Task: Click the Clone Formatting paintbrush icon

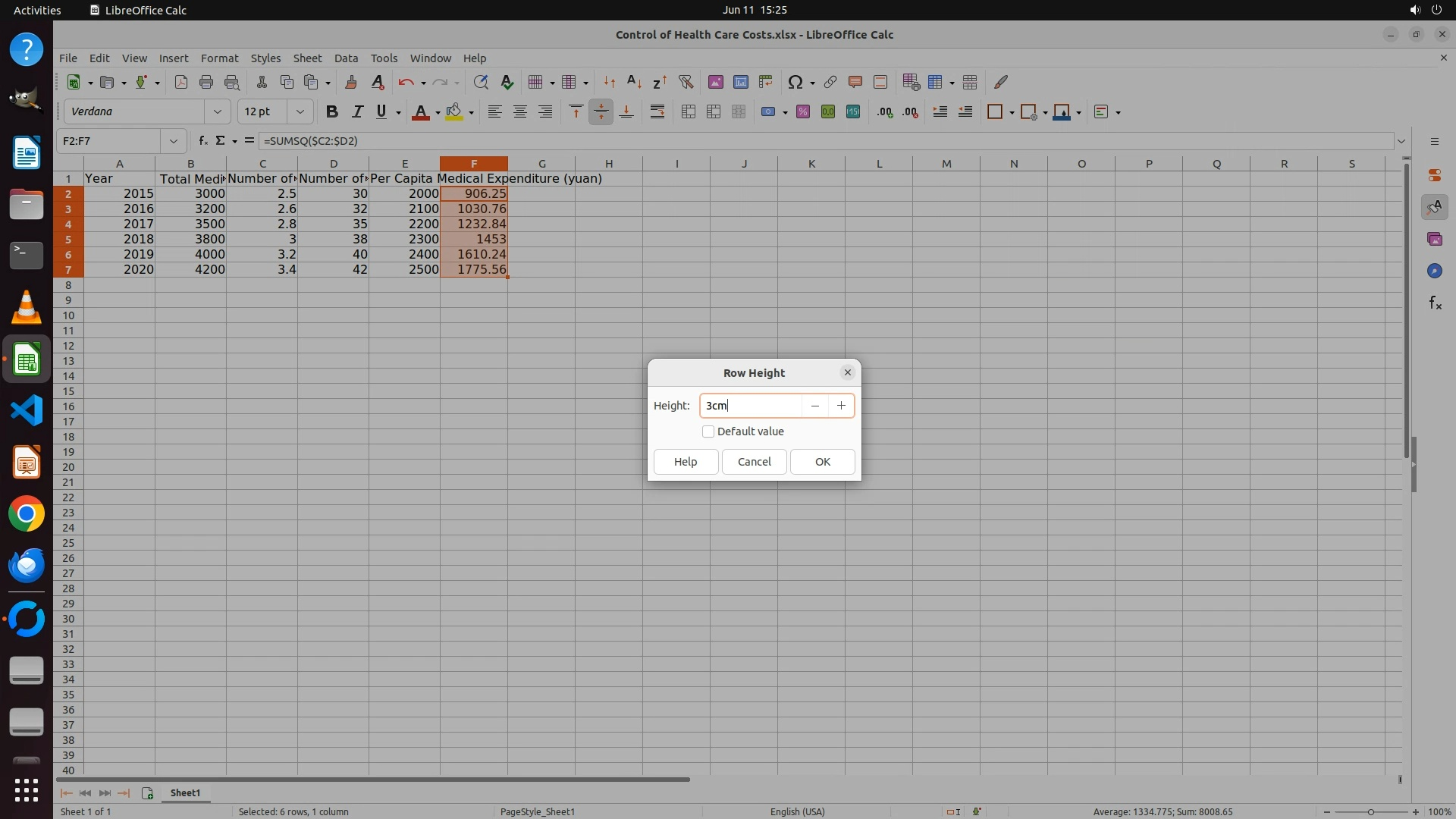Action: coord(350,82)
